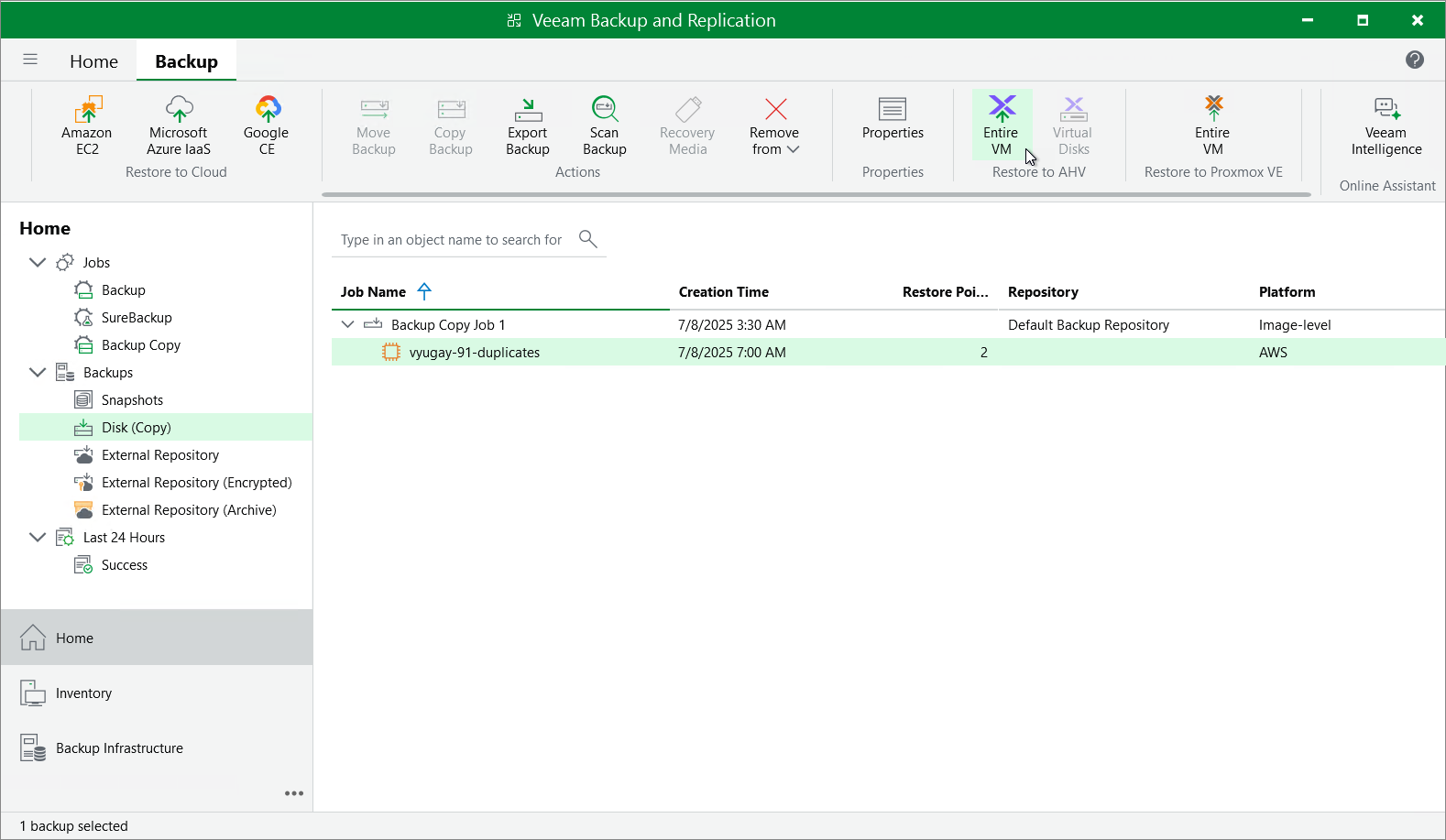1446x840 pixels.
Task: Collapse the Jobs tree node
Action: coord(38,263)
